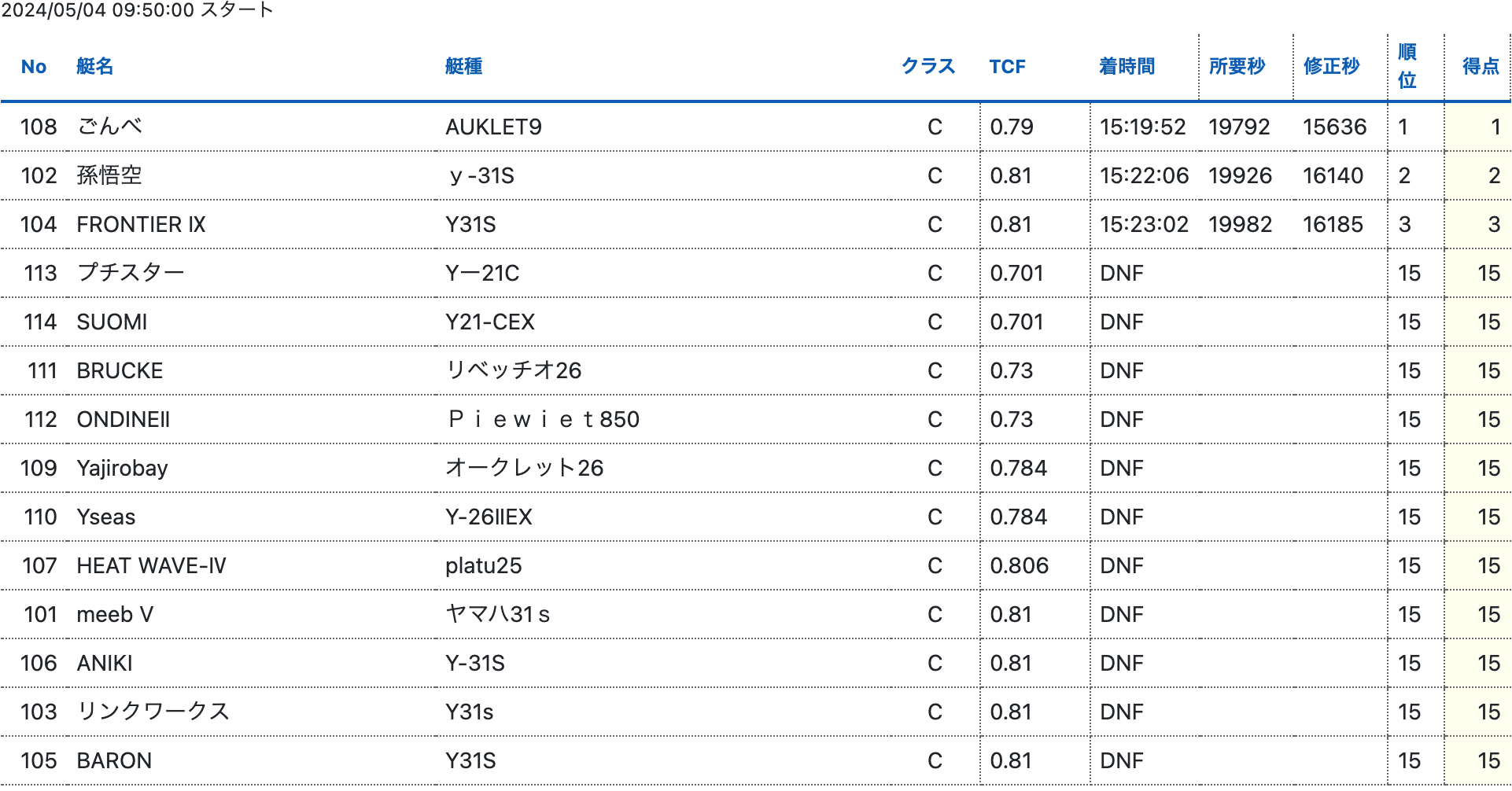Click the FRONTIER IX boat name
This screenshot has height=791, width=1512.
point(141,225)
